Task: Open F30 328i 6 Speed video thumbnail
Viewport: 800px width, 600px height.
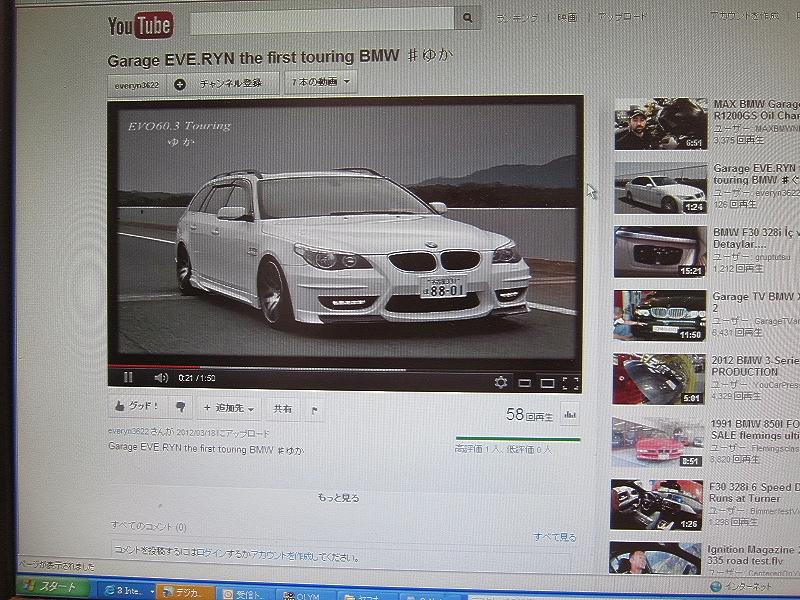Action: coord(657,505)
